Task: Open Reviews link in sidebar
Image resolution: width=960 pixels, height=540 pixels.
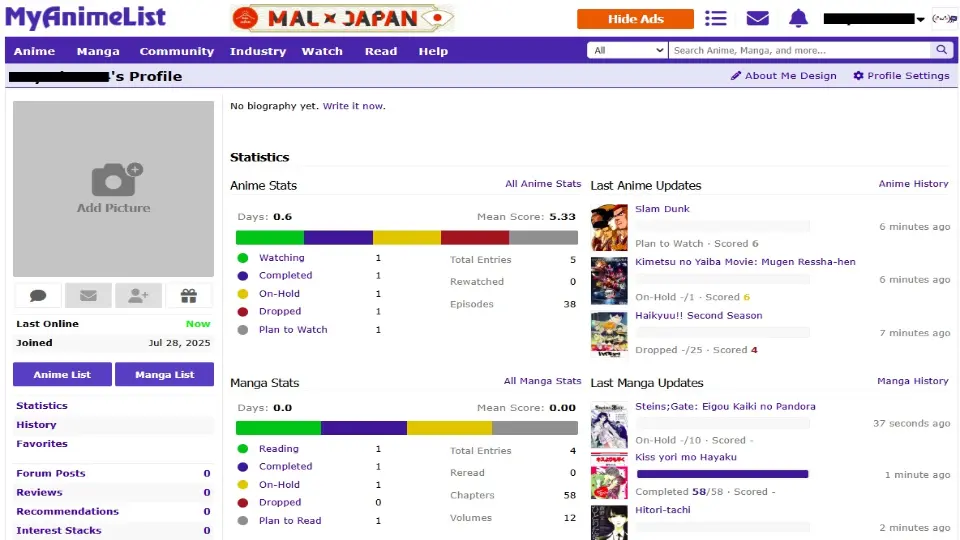Action: click(39, 492)
